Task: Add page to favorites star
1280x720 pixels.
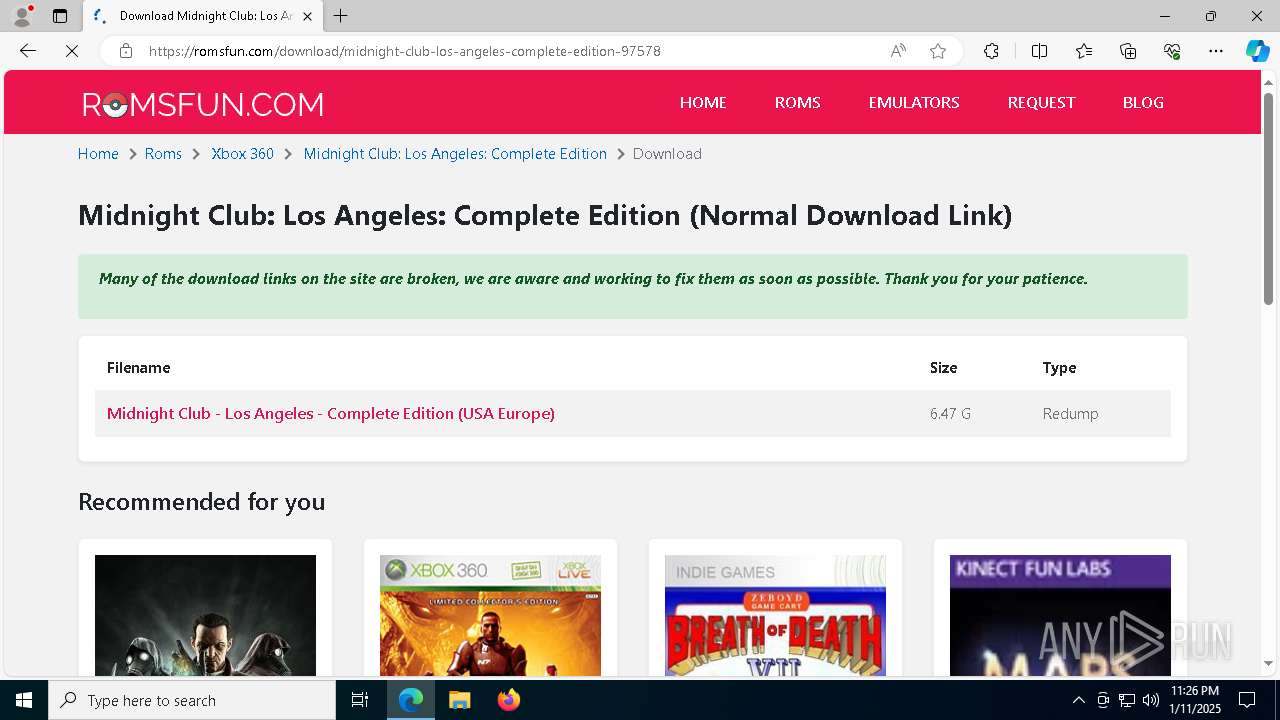Action: (x=938, y=51)
